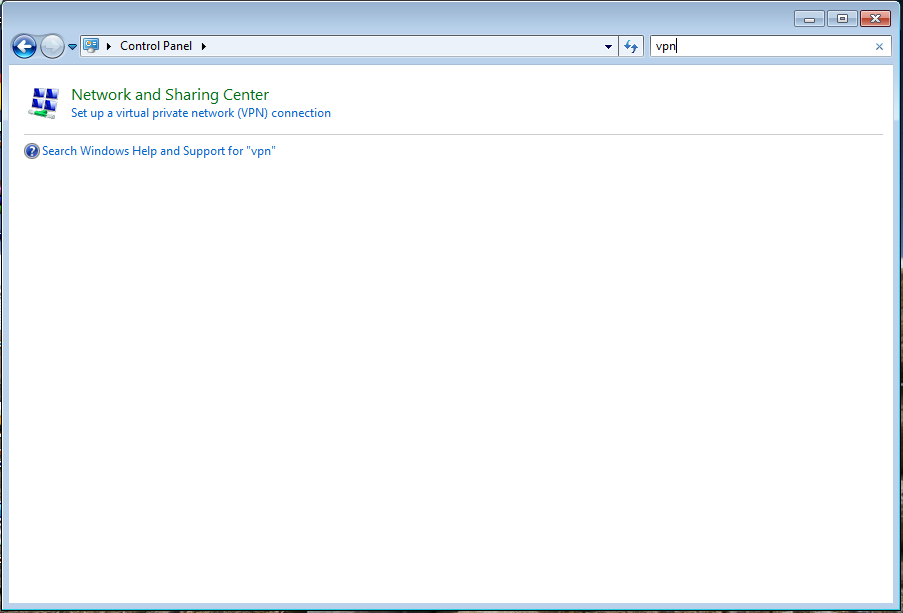903x613 pixels.
Task: Clear the vpn search with the X
Action: (879, 47)
